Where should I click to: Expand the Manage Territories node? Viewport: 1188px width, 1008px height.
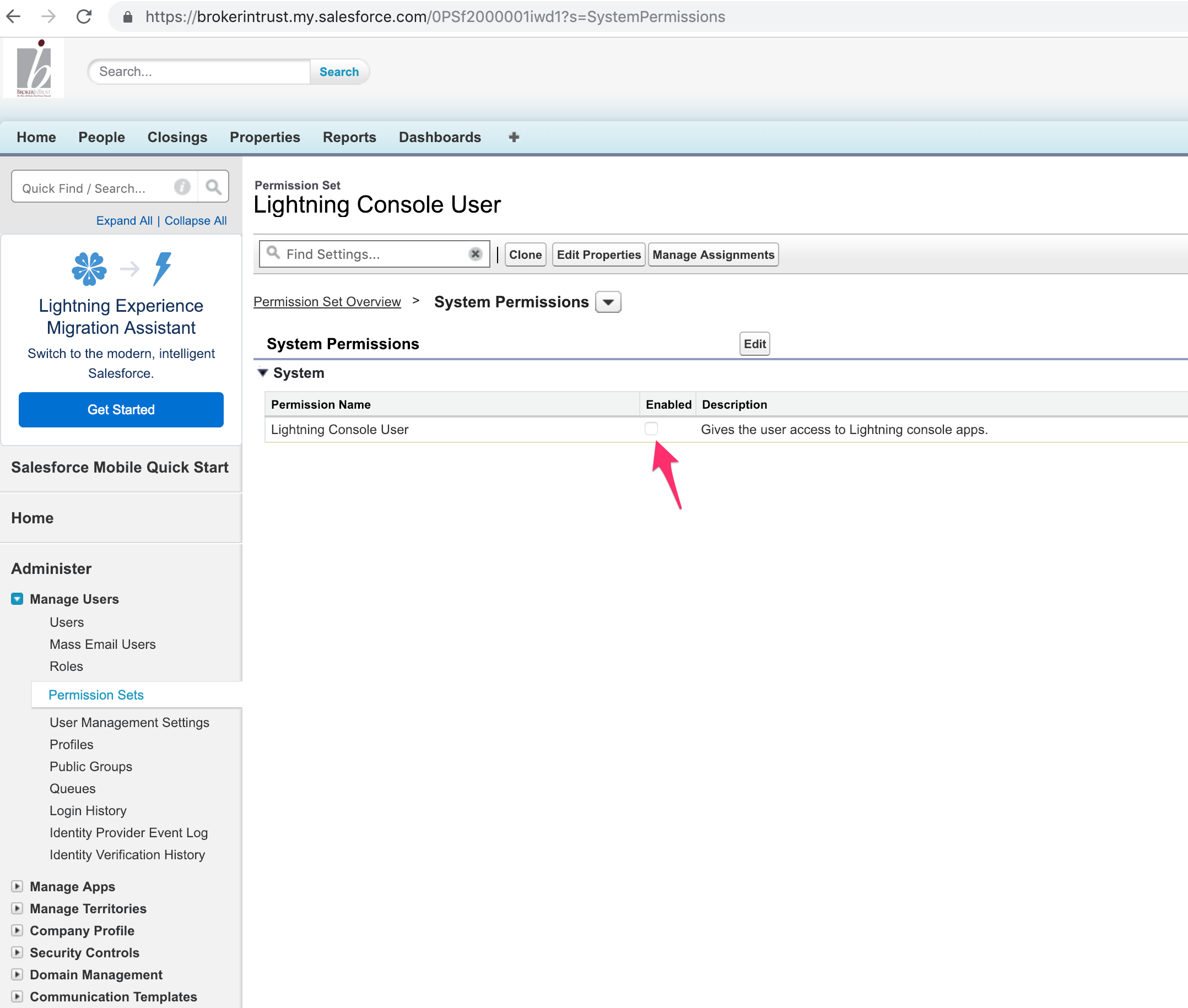point(17,908)
